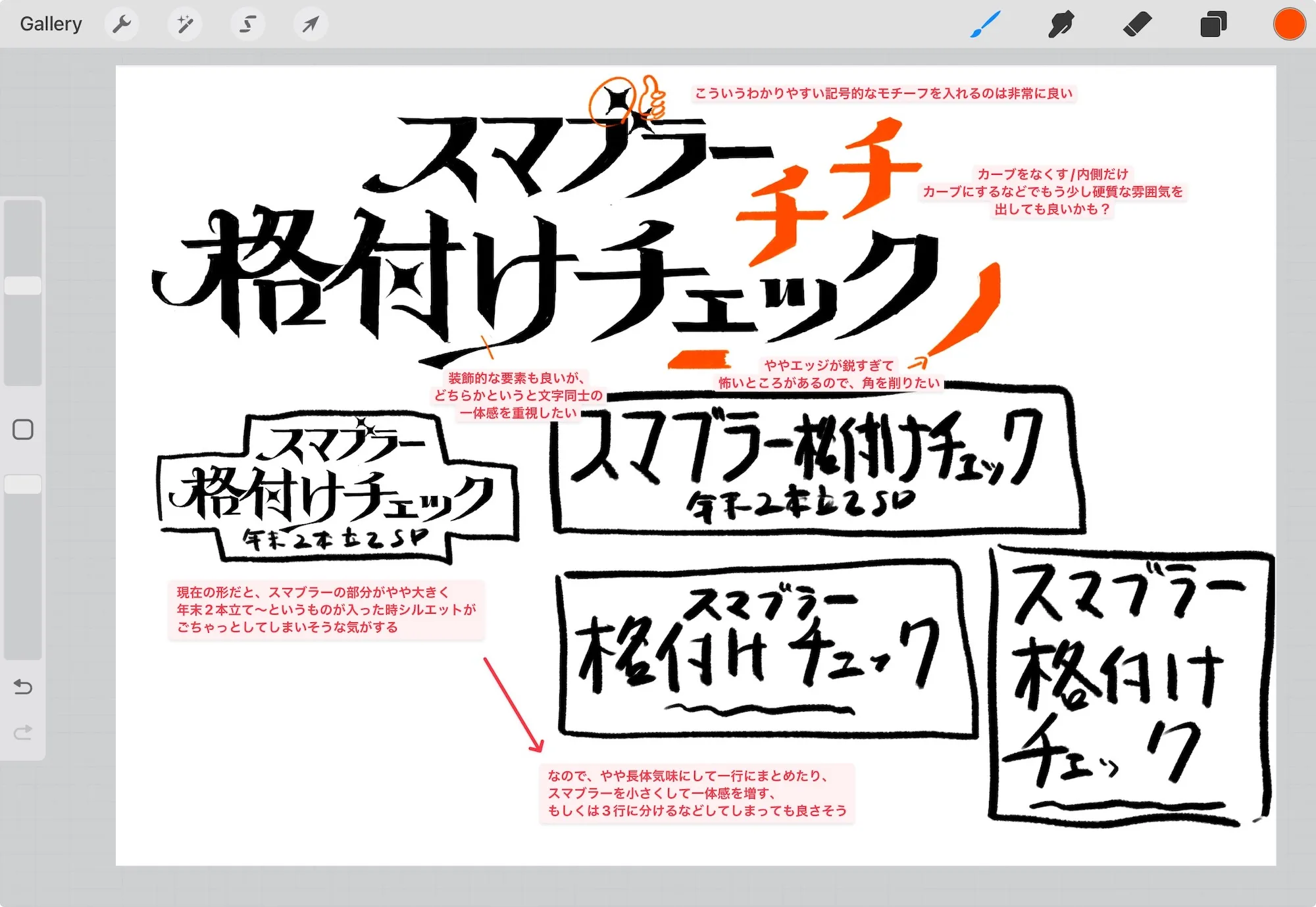Tap the square Modify button on the sidebar
Image resolution: width=1316 pixels, height=907 pixels.
[x=24, y=429]
